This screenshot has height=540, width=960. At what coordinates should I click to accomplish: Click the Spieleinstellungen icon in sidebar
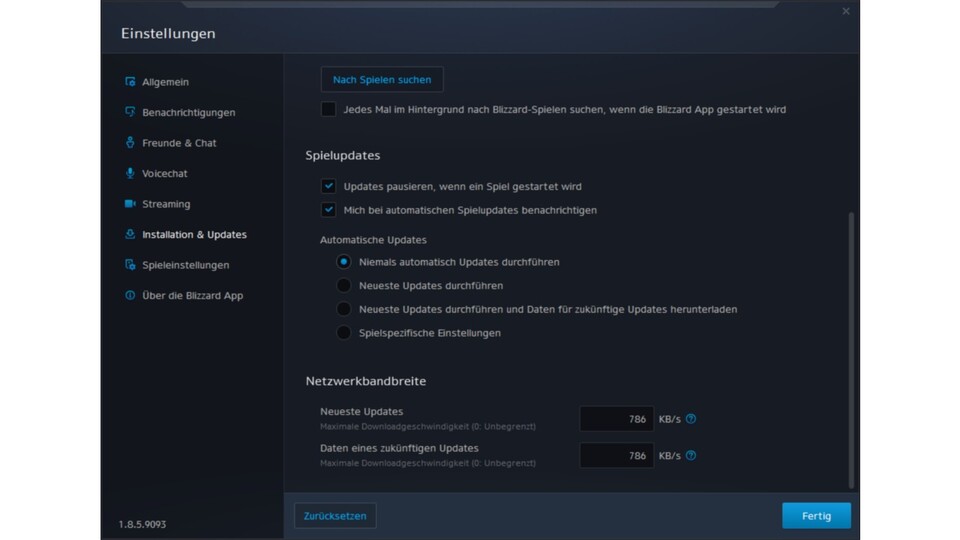(x=130, y=265)
